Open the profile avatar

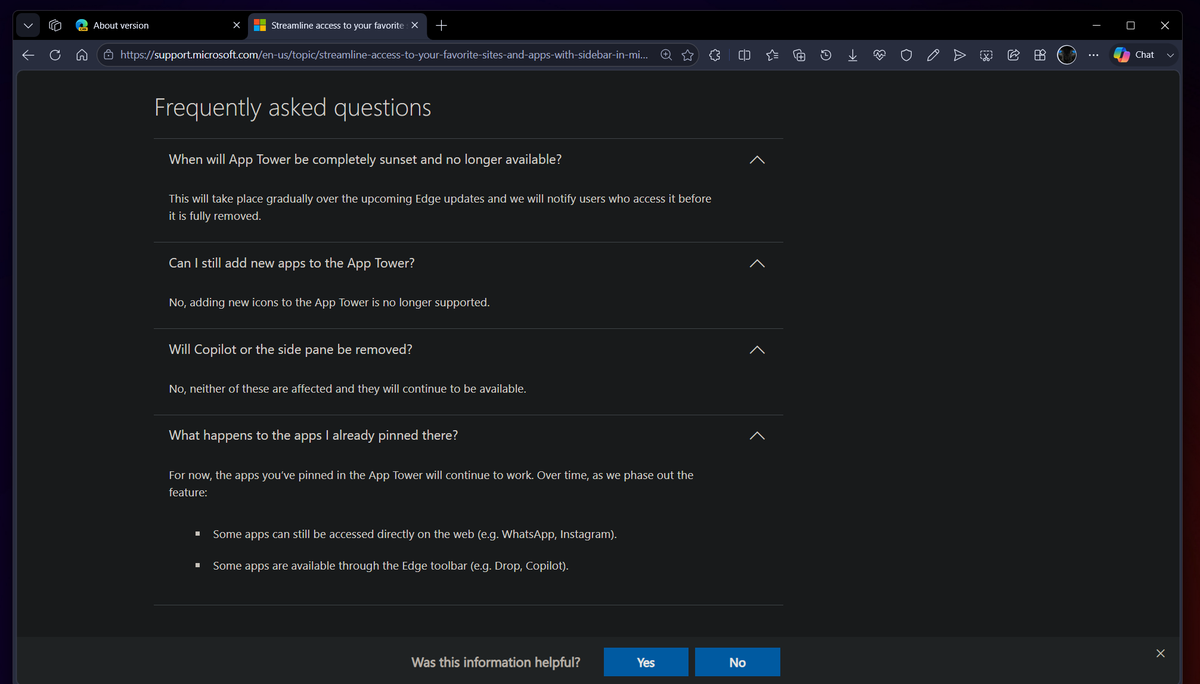pos(1067,55)
